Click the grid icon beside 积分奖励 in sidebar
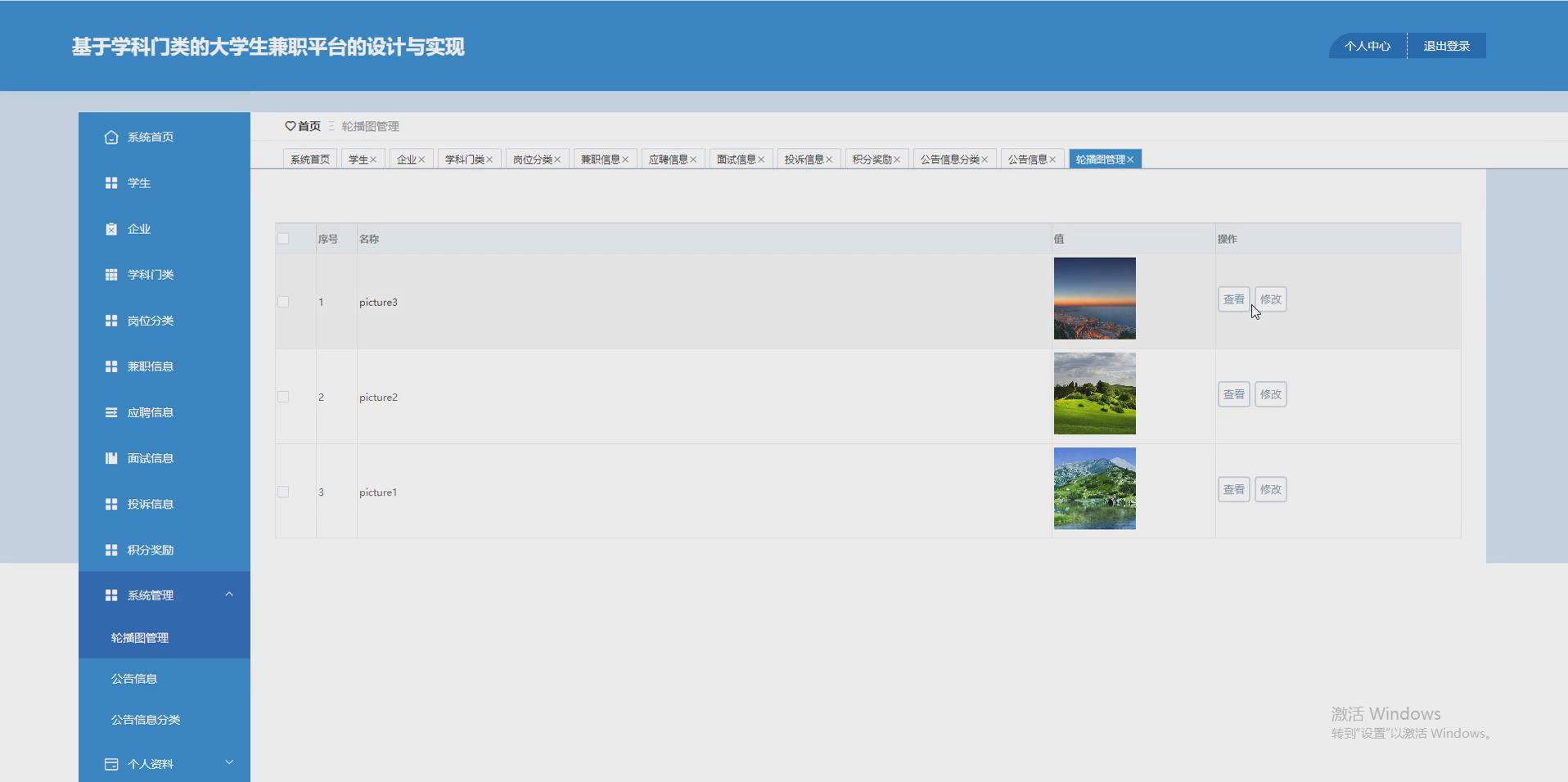1568x782 pixels. coord(111,550)
